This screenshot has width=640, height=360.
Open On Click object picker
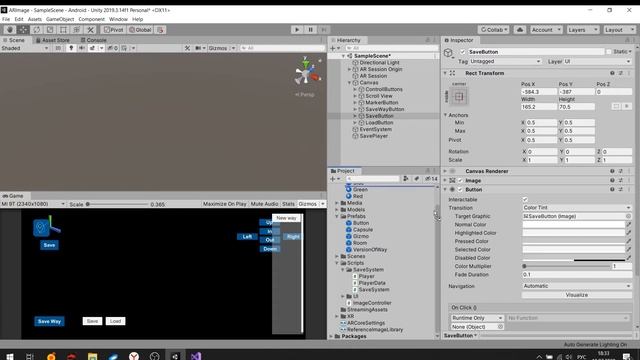500,327
